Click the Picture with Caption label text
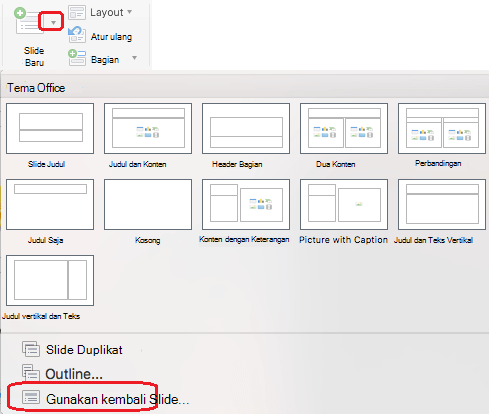The height and width of the screenshot is (414, 489). tap(343, 240)
